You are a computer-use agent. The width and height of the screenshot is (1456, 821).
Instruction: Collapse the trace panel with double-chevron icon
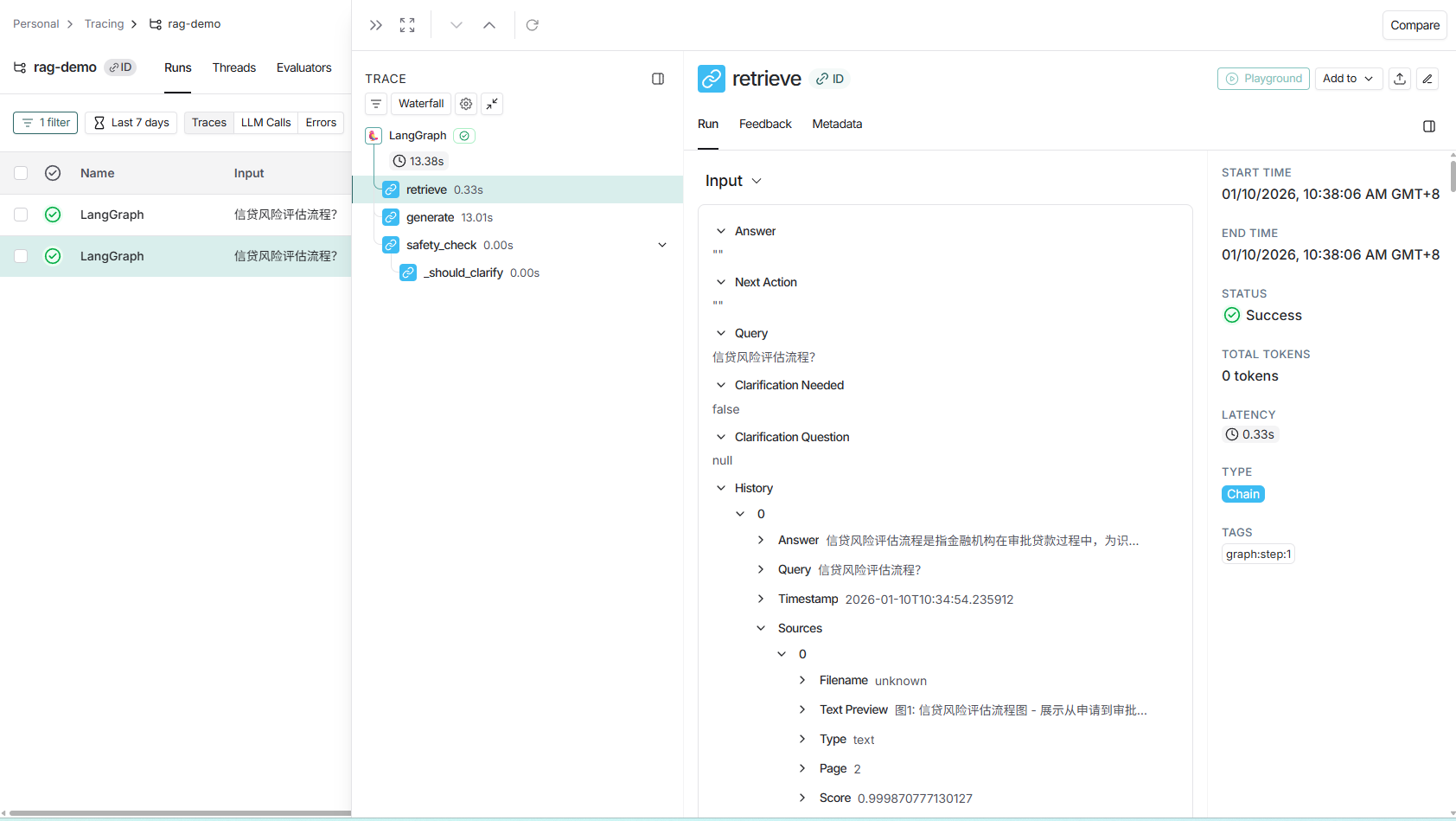[375, 25]
